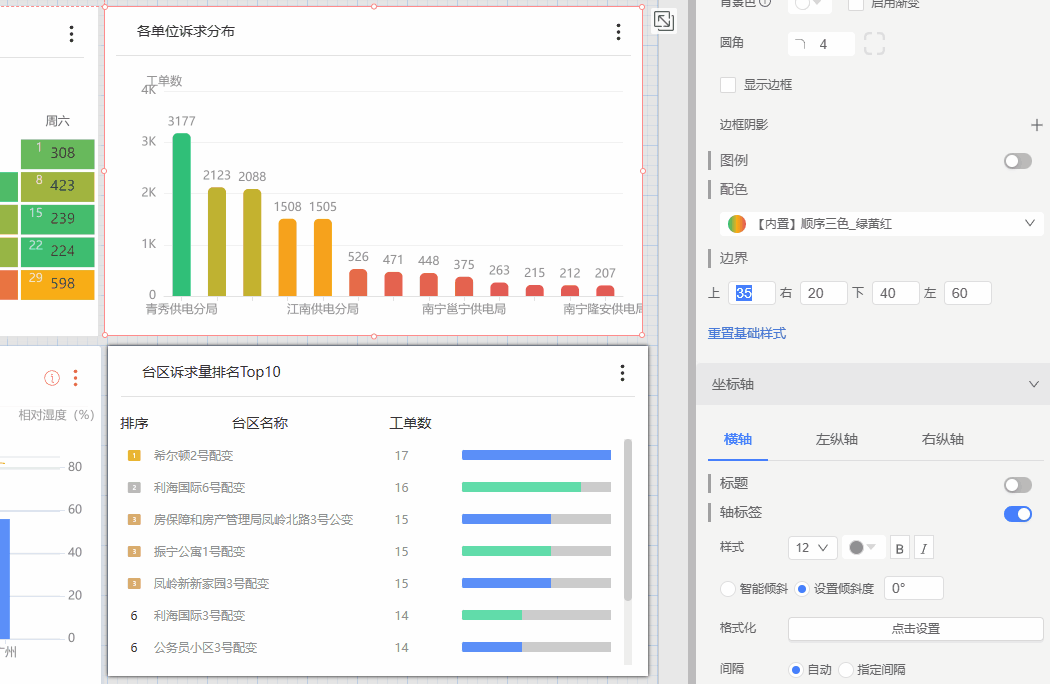Click the expand panel icon beside the chart
This screenshot has width=1050, height=684.
pos(663,21)
